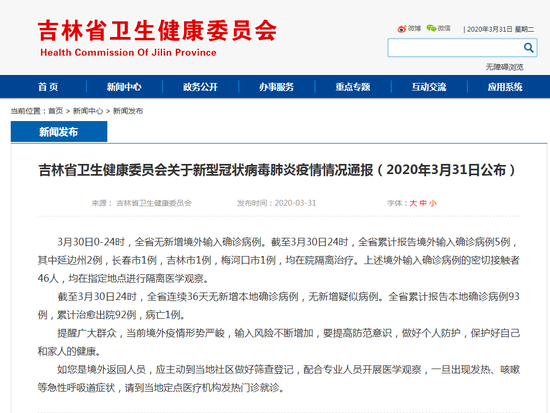Open the 政务公开 navigation menu item
The width and height of the screenshot is (550, 413).
pyautogui.click(x=200, y=87)
